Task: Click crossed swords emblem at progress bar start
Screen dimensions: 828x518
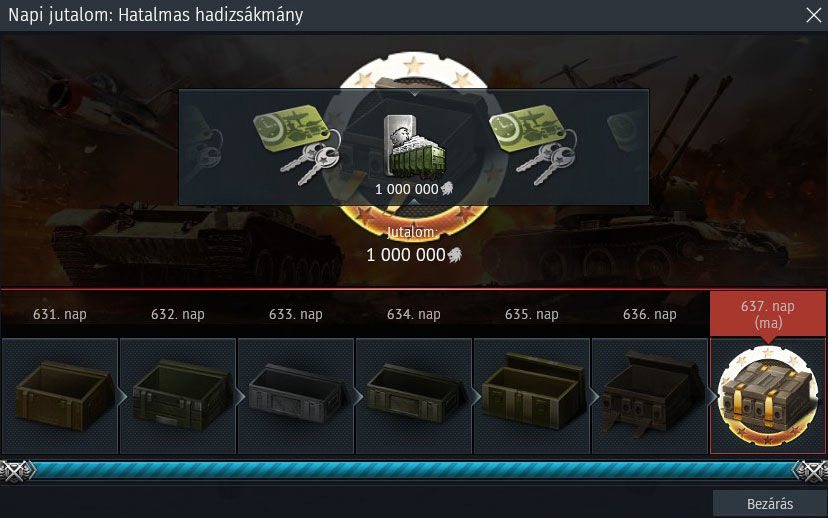Action: 16,471
